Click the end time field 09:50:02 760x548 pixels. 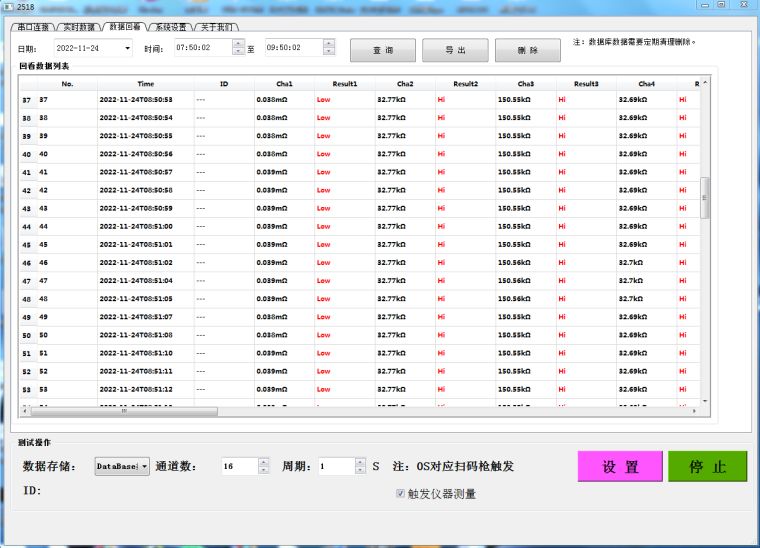pyautogui.click(x=292, y=48)
